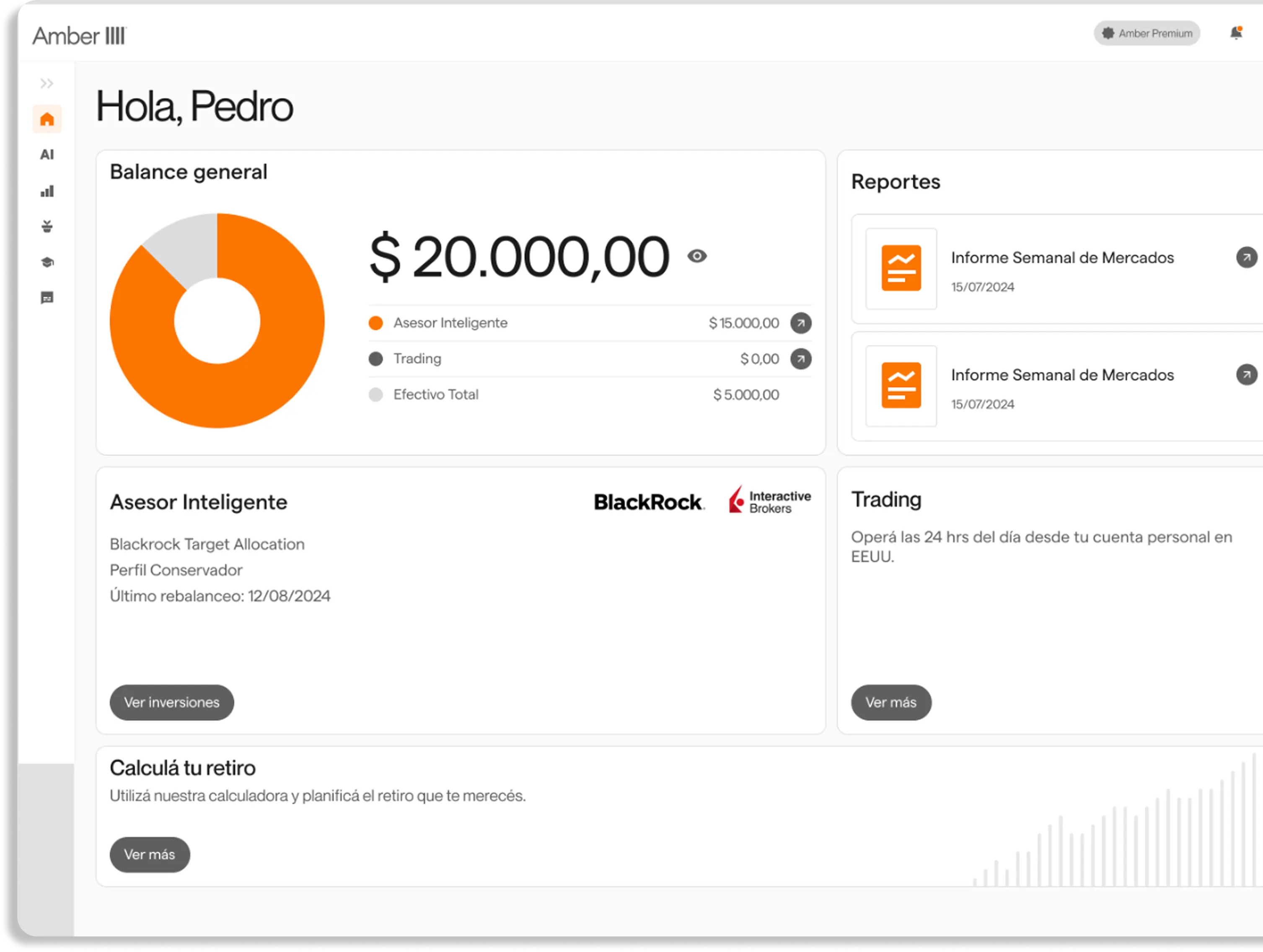Click Blackrock Target Allocation text
This screenshot has height=952, width=1263.
pyautogui.click(x=207, y=544)
